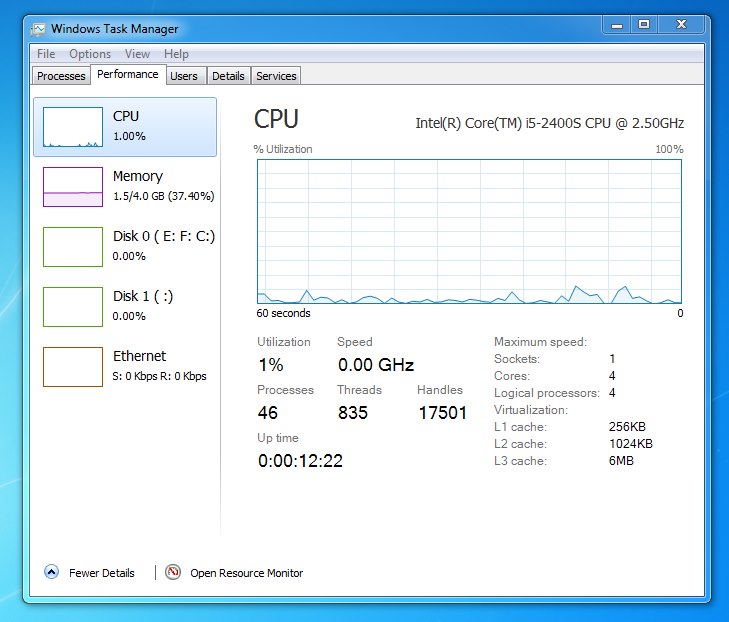Viewport: 729px width, 622px height.
Task: Click the S: 0 Kbps R: 0 Kbps value
Action: 159,376
